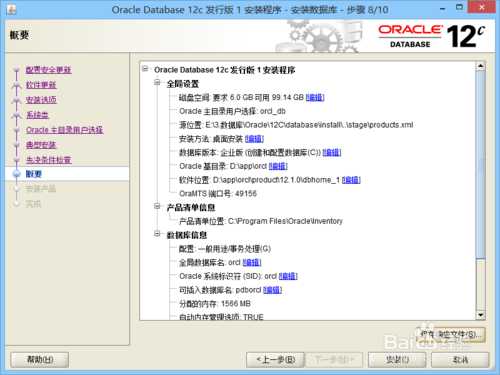Select the 全局设置 heading
500x375 pixels.
pos(183,84)
